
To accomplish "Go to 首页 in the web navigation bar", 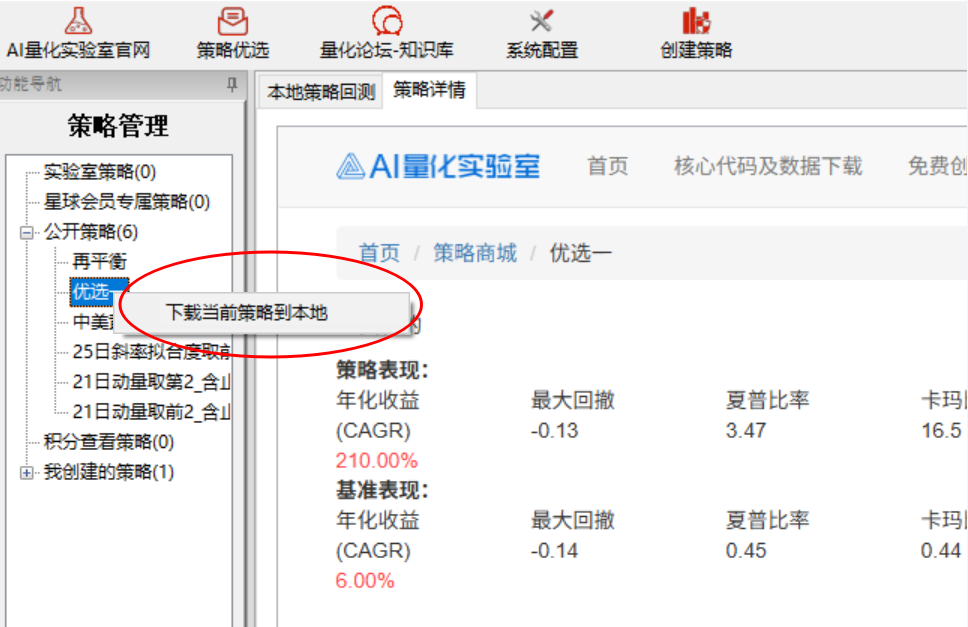I will tap(607, 166).
